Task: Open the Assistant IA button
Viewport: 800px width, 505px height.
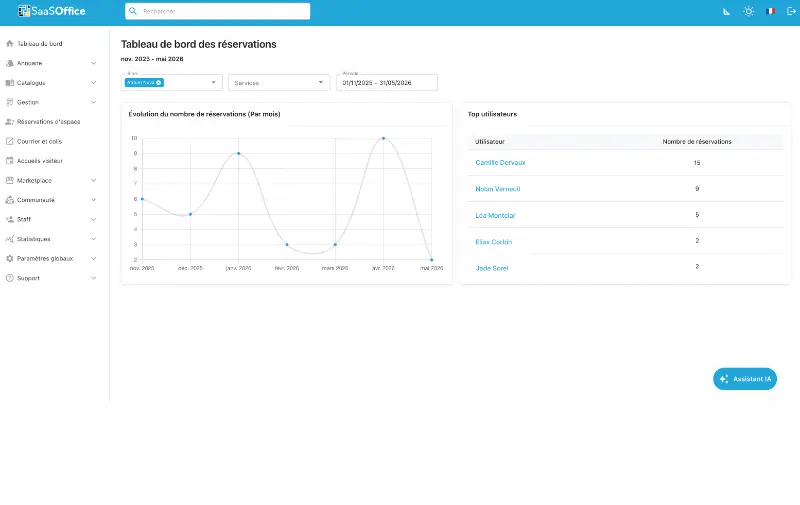Action: (x=745, y=379)
